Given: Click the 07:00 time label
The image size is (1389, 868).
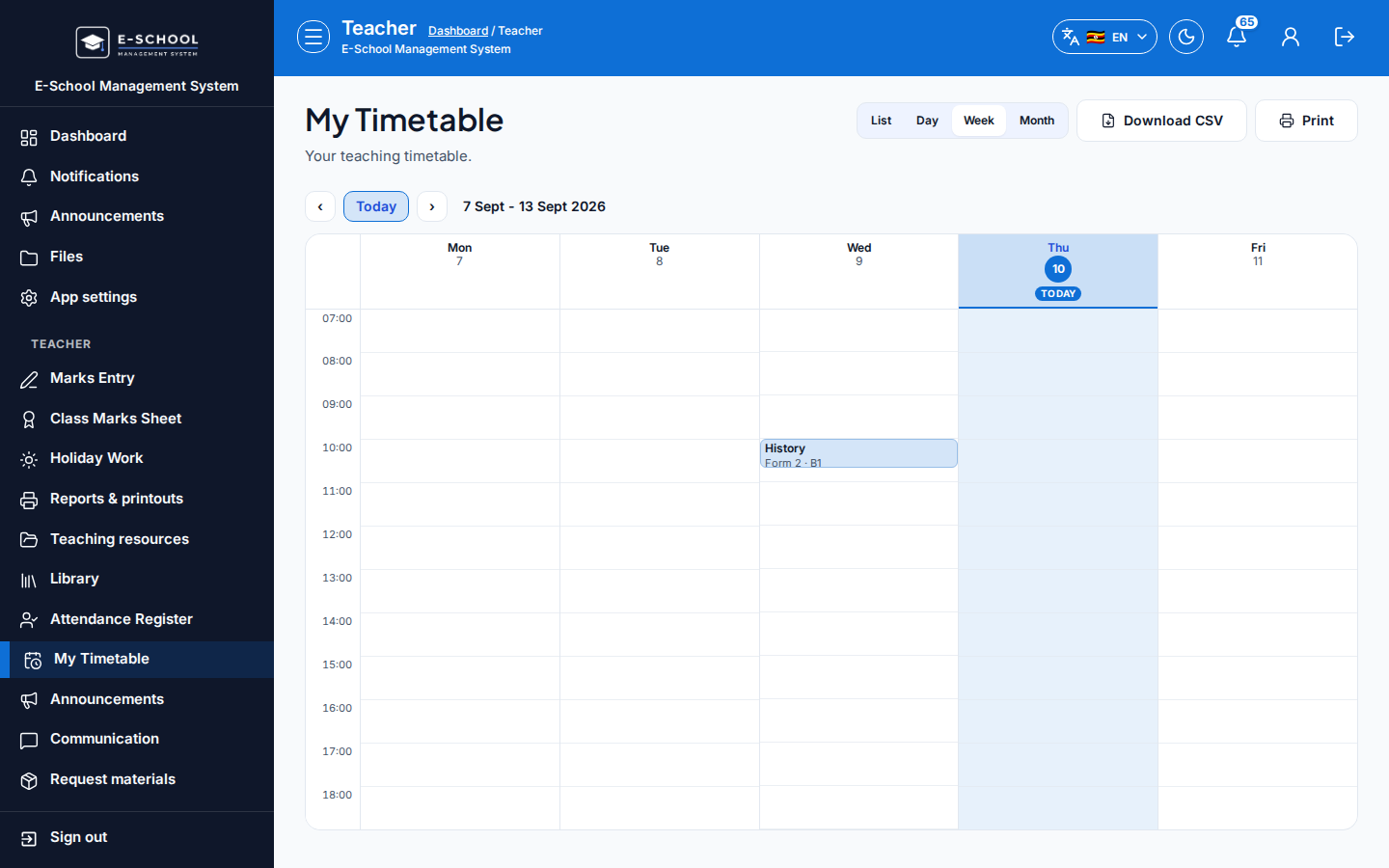Looking at the screenshot, I should (x=337, y=318).
